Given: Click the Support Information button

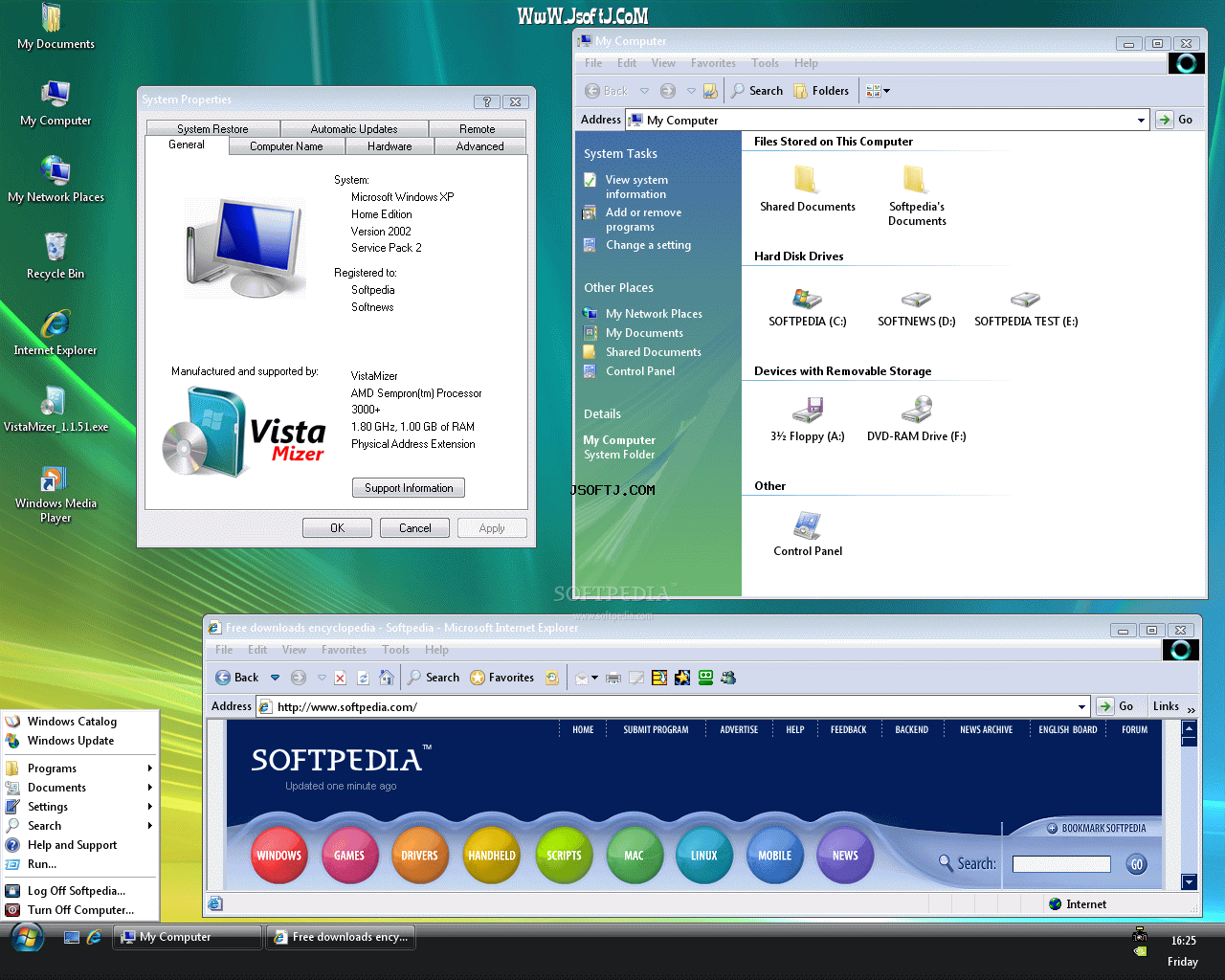Looking at the screenshot, I should tap(409, 488).
